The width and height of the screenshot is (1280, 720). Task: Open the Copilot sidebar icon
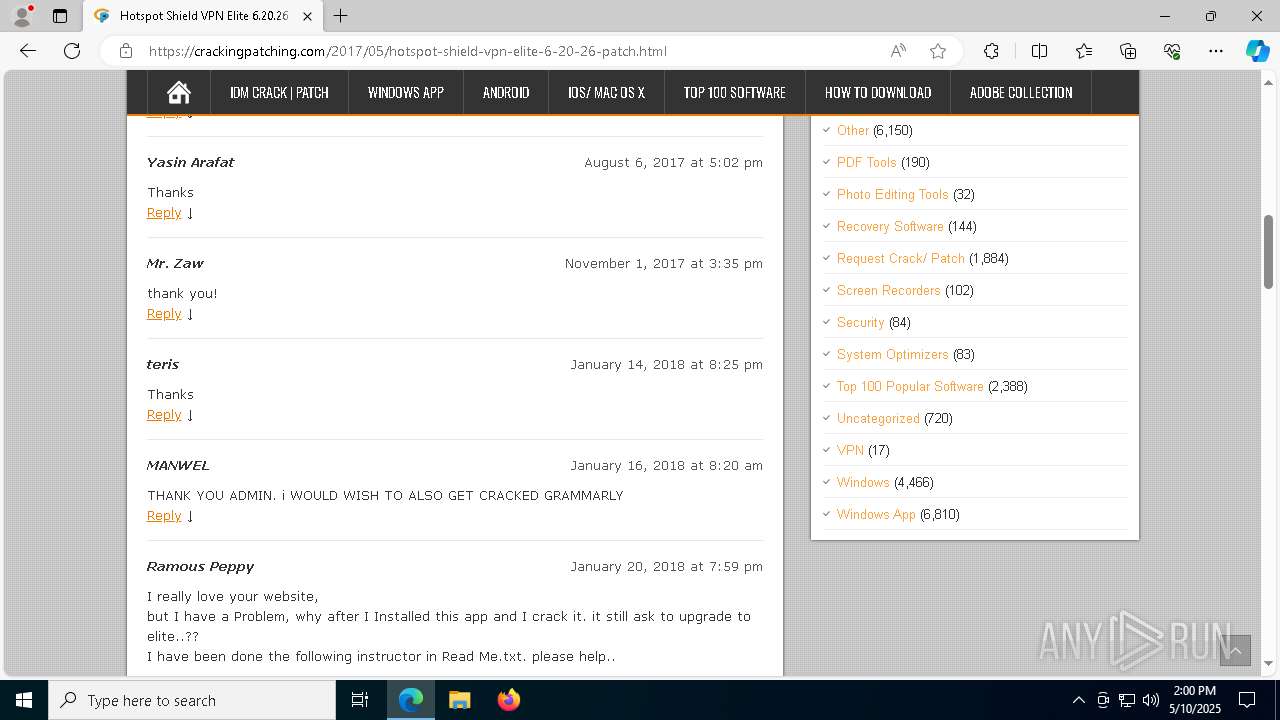1257,51
